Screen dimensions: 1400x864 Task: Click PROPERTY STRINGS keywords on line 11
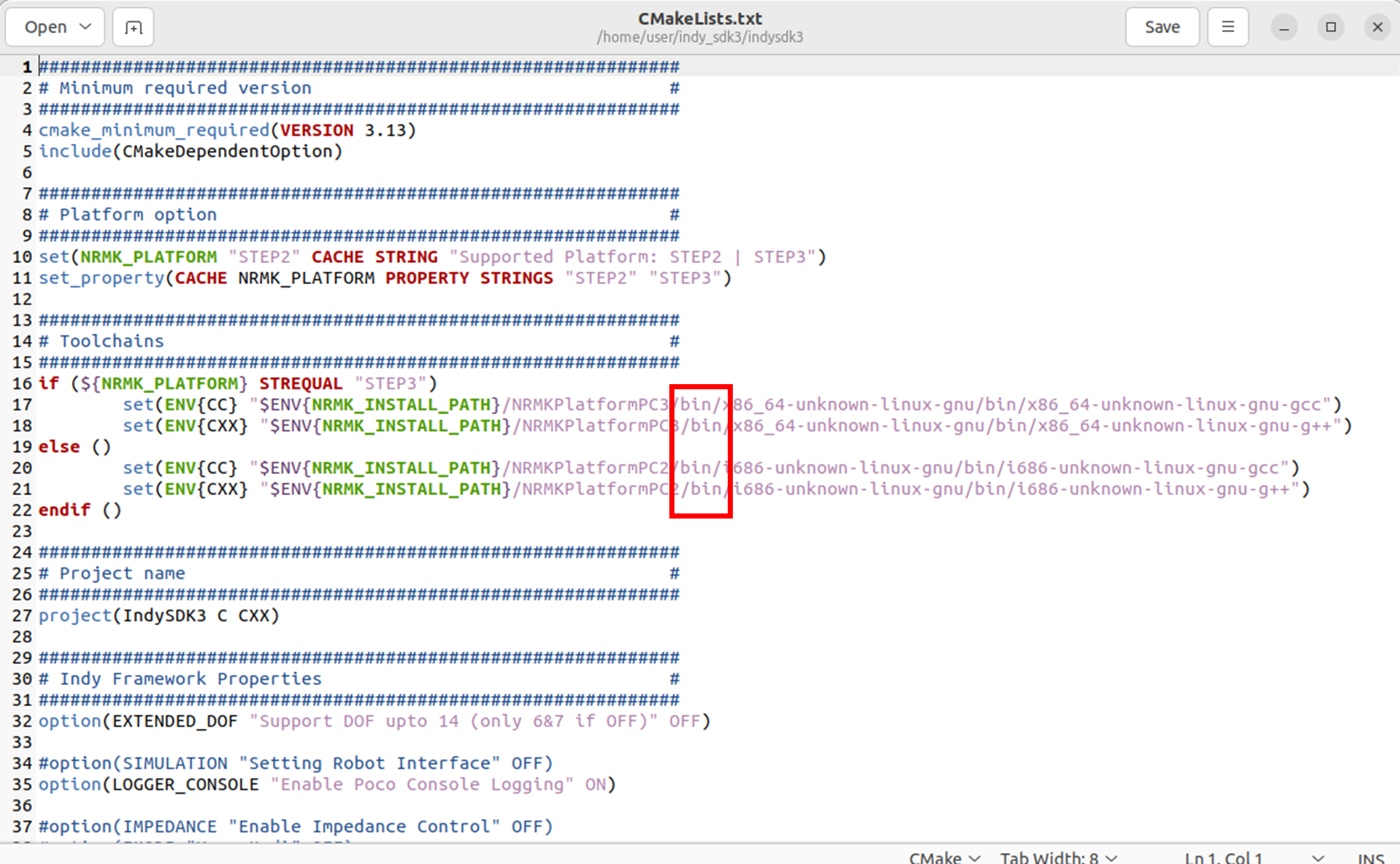(x=469, y=278)
